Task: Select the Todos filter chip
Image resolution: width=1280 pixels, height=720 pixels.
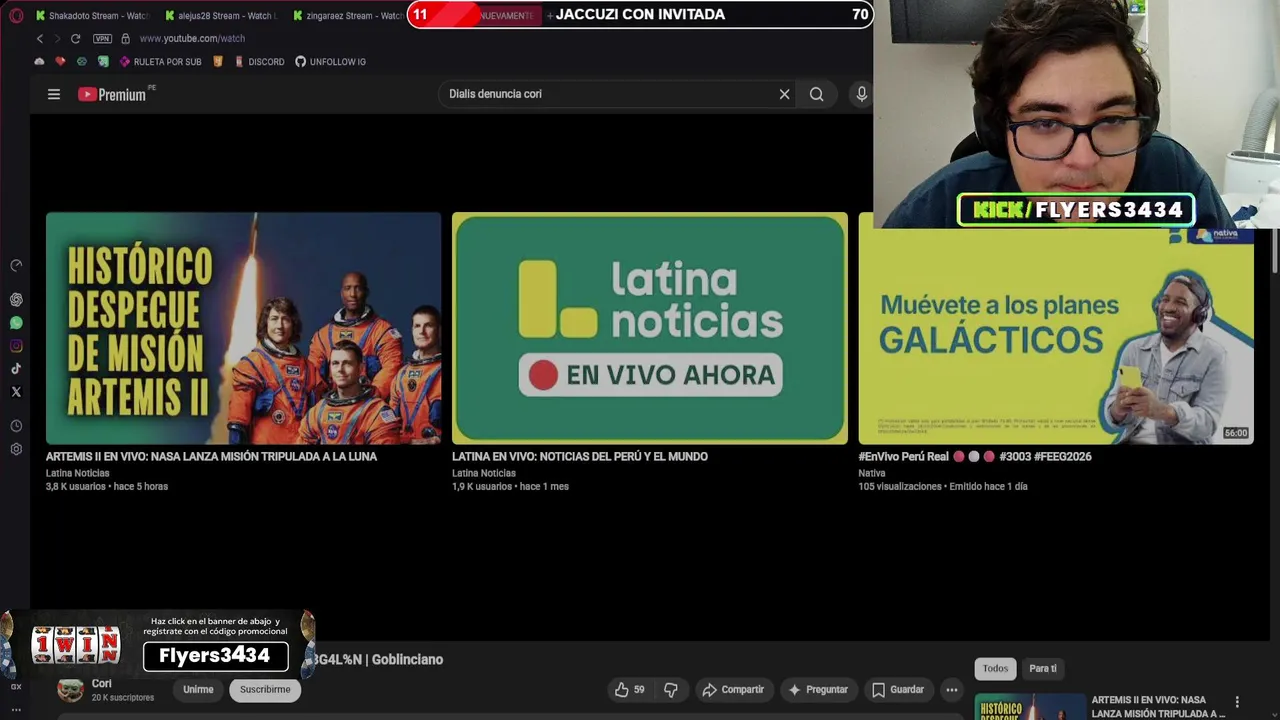Action: point(995,668)
